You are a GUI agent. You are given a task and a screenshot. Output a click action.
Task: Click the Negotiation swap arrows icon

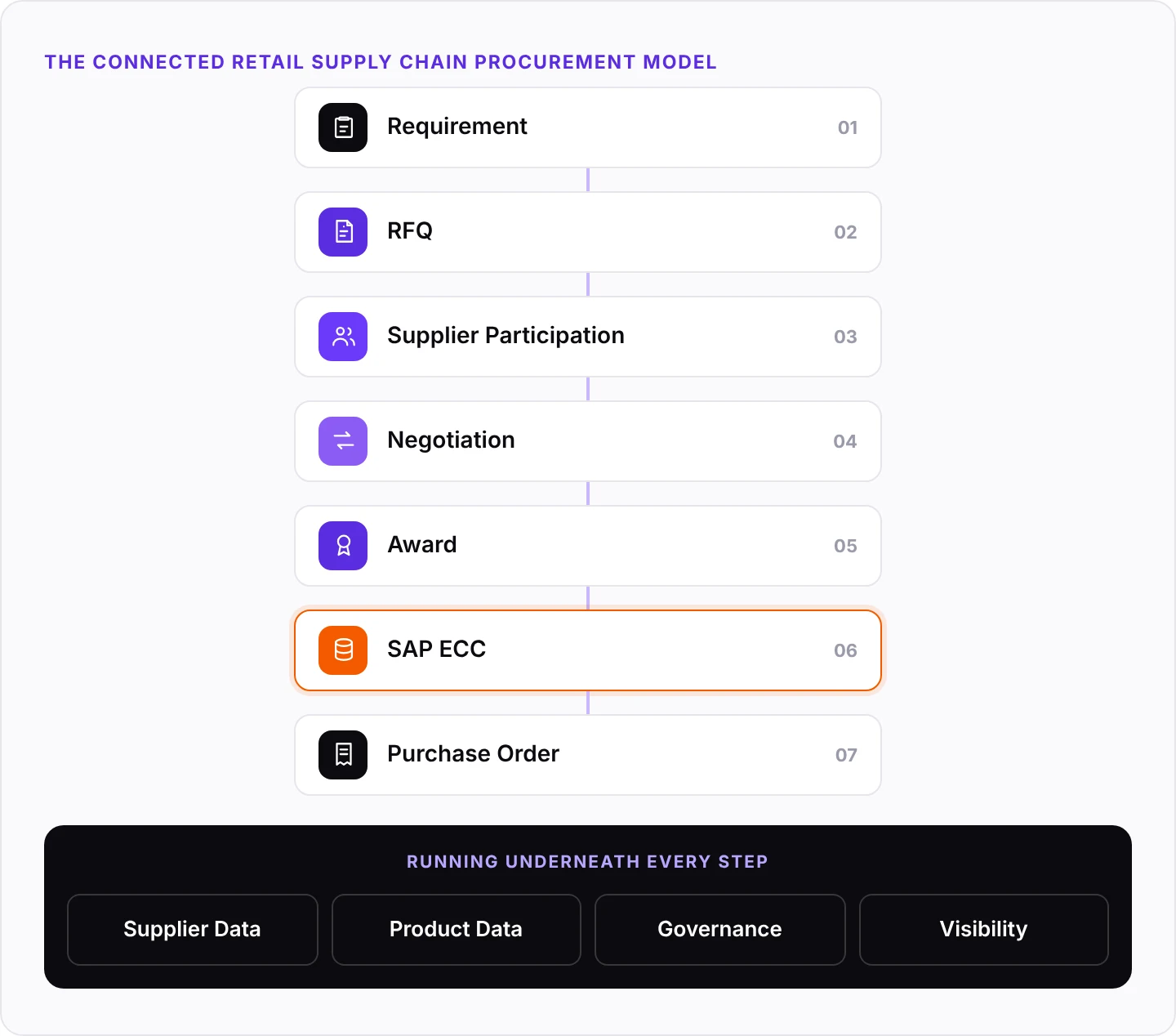click(343, 441)
